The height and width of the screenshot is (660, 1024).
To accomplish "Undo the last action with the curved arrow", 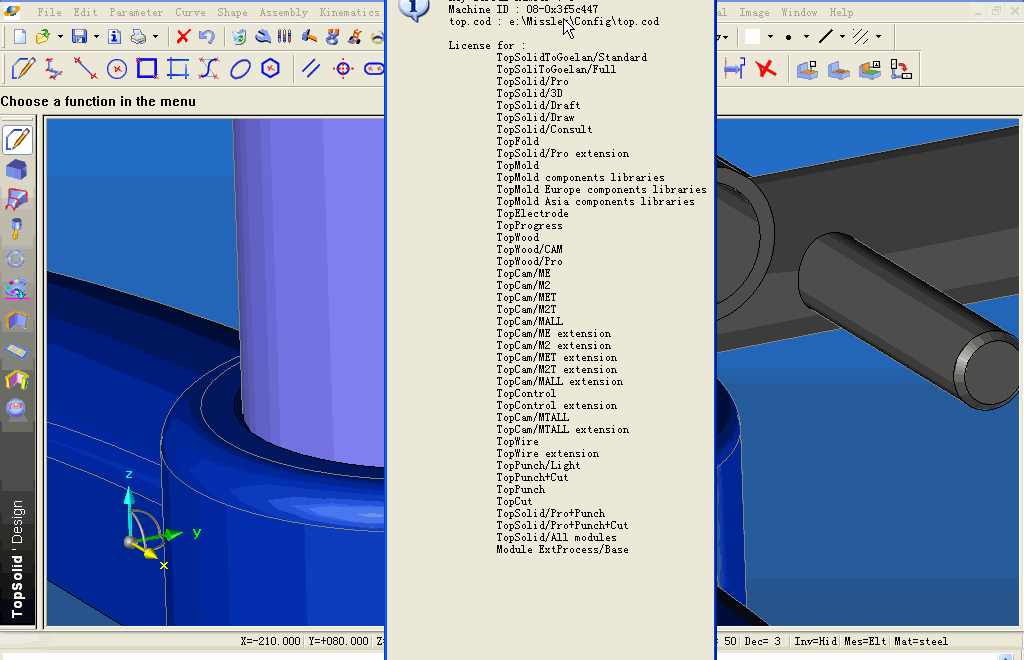I will [207, 37].
